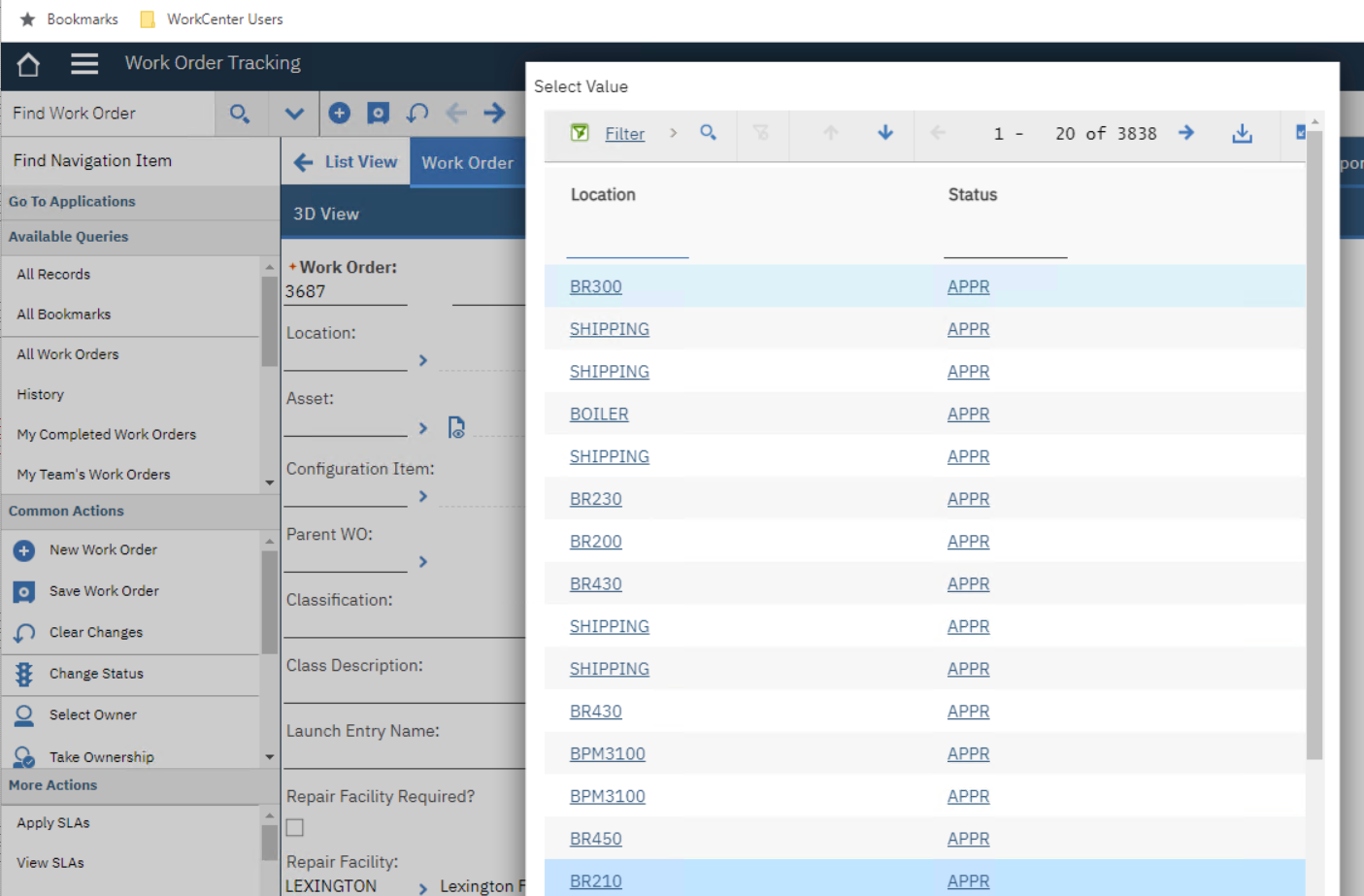This screenshot has width=1364, height=896.
Task: Click the Select Value dialog vertical scrollbar
Action: coord(1314,445)
